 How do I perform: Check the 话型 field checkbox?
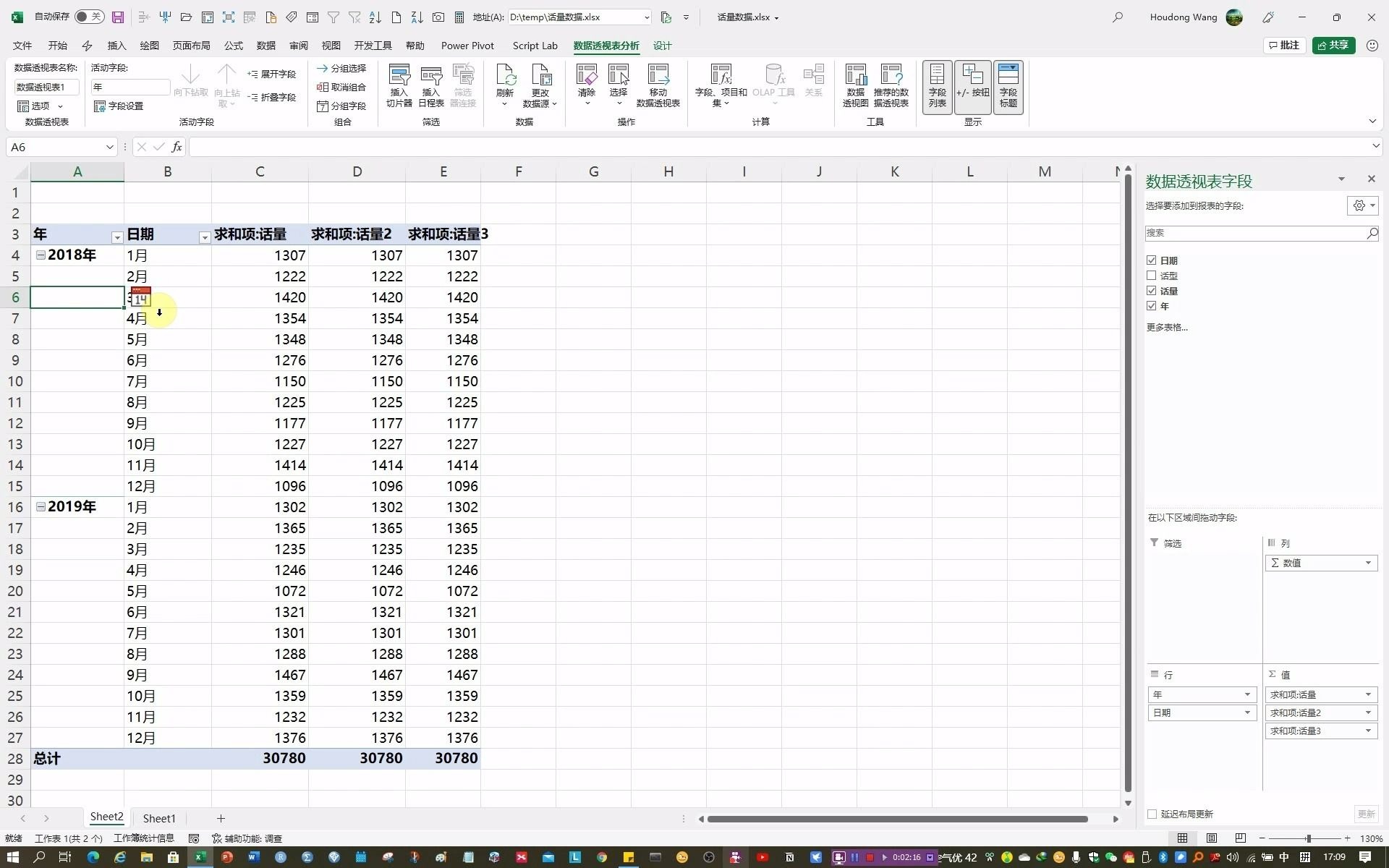coord(1152,276)
